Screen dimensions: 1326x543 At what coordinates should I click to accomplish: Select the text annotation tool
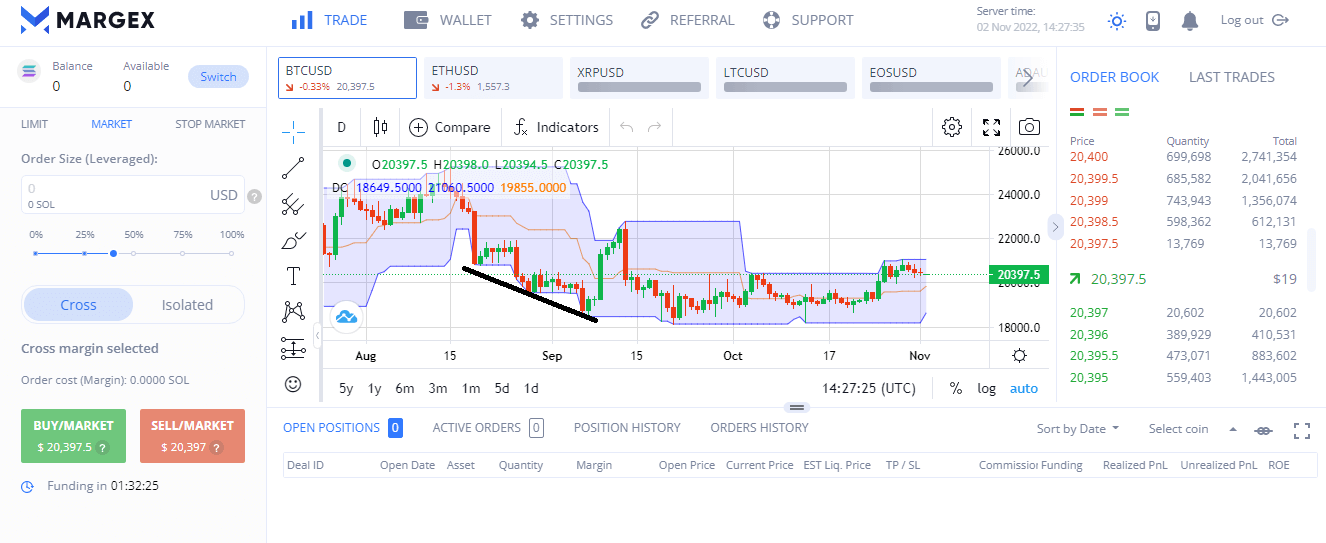click(x=293, y=276)
